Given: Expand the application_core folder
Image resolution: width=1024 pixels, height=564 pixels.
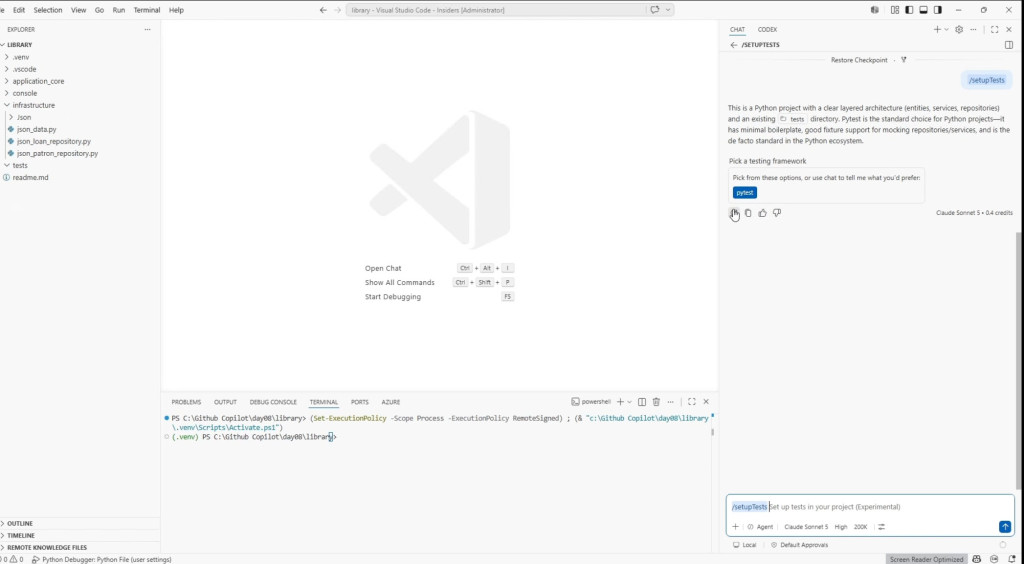Looking at the screenshot, I should 80,81.
